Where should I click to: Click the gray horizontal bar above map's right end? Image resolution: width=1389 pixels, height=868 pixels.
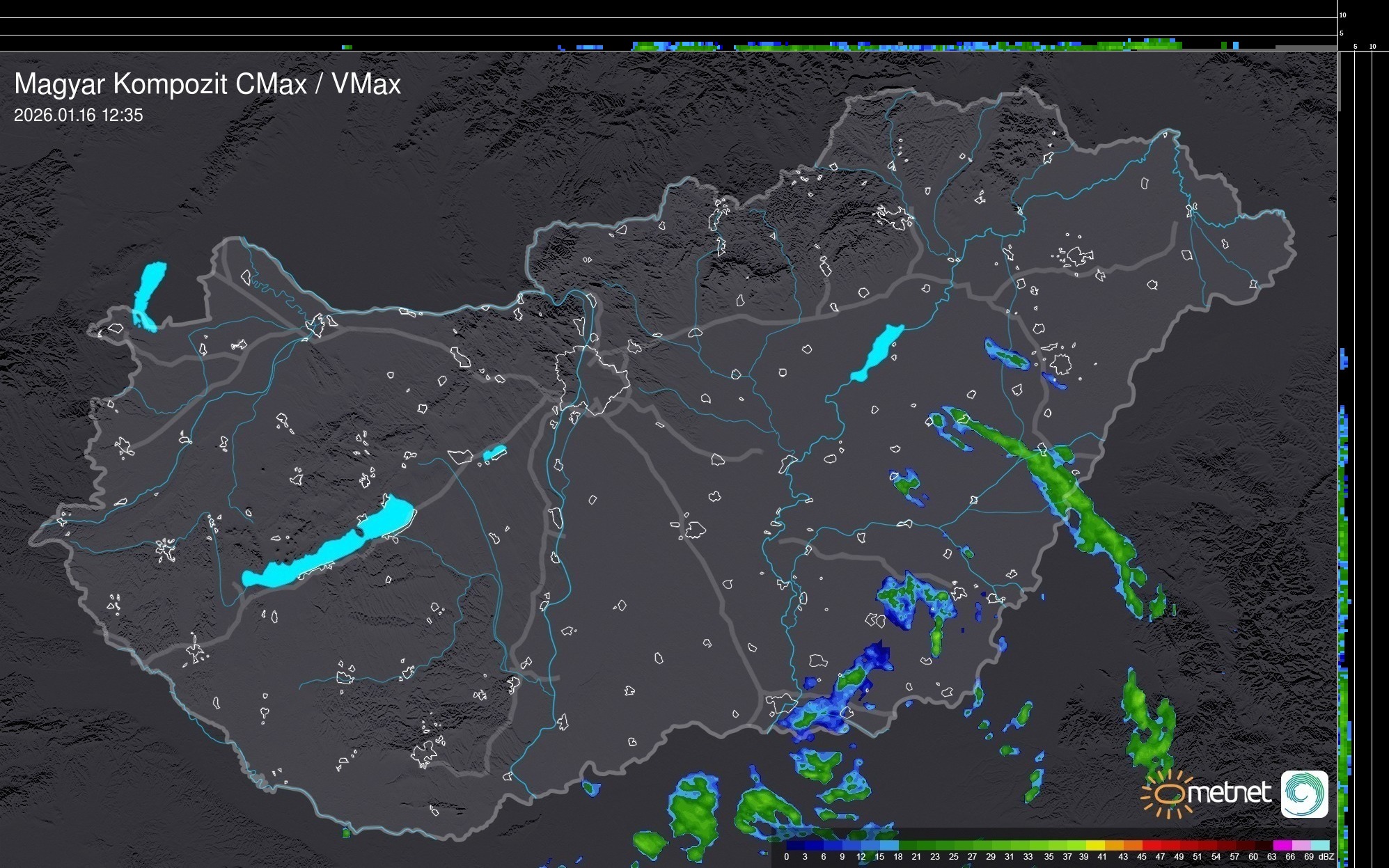click(1305, 47)
